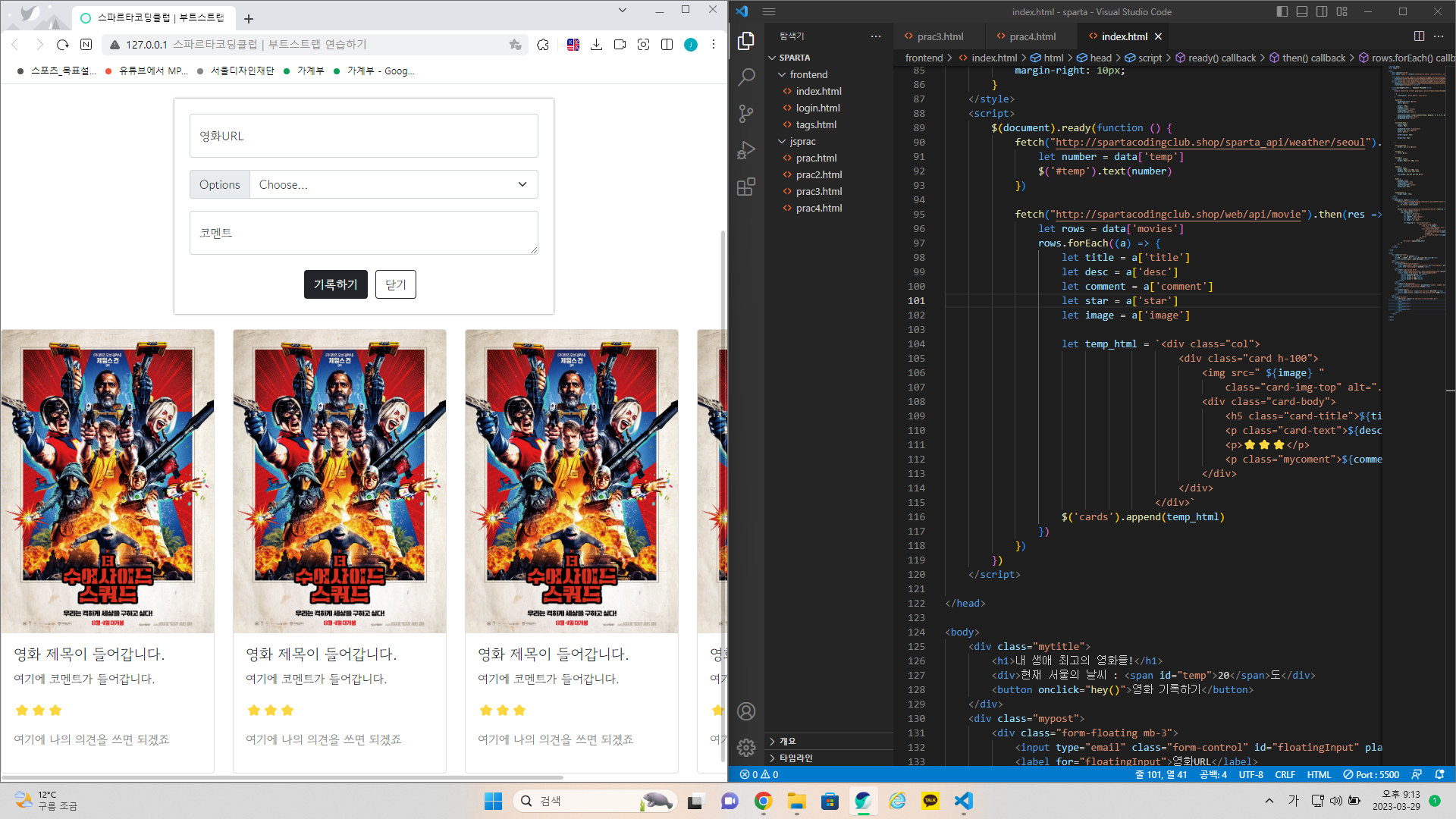Viewport: 1456px width, 819px height.
Task: Open the 서울디자인재단 bookmark
Action: click(236, 71)
